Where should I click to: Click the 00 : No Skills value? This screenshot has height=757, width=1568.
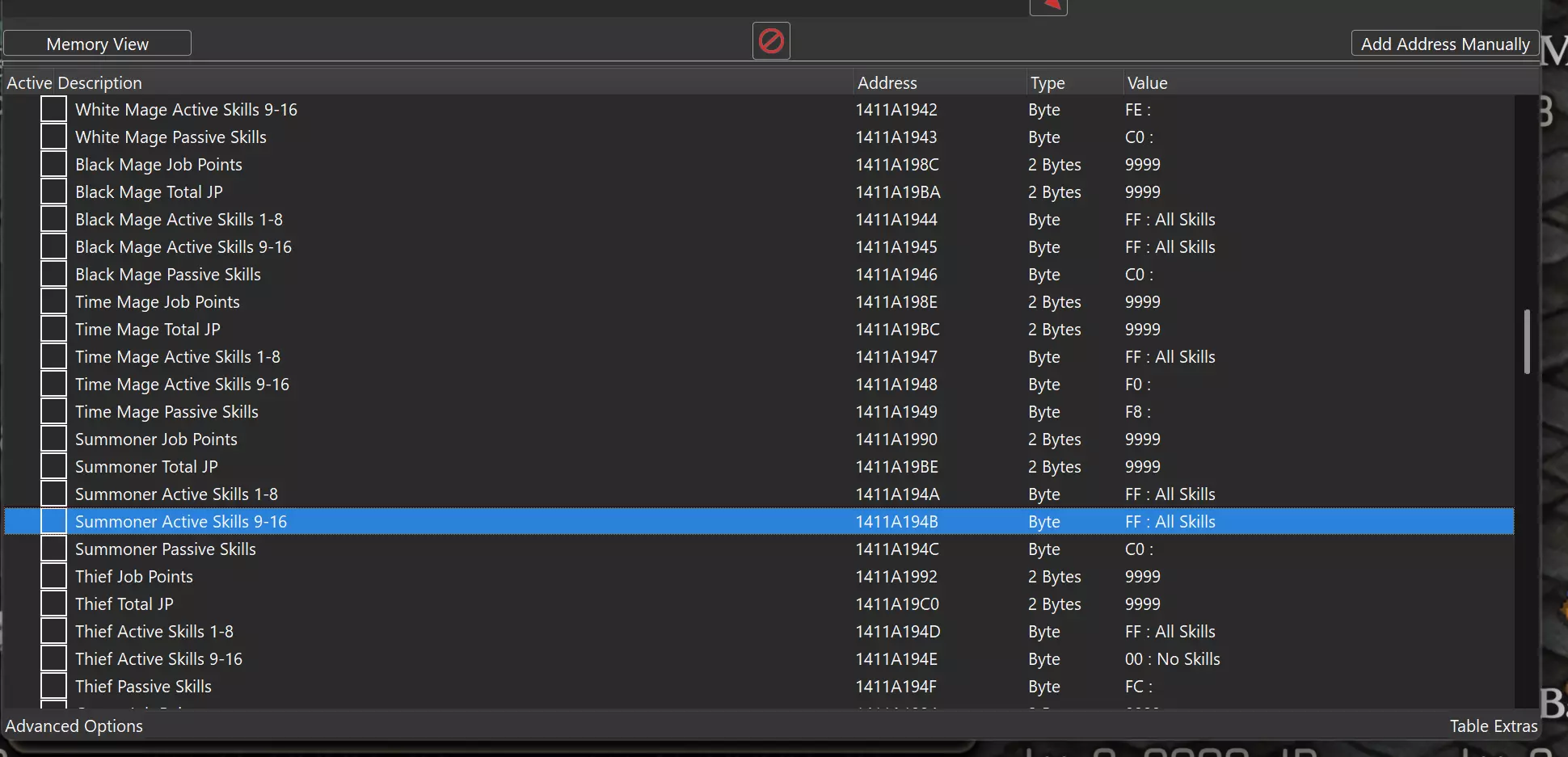click(x=1172, y=658)
